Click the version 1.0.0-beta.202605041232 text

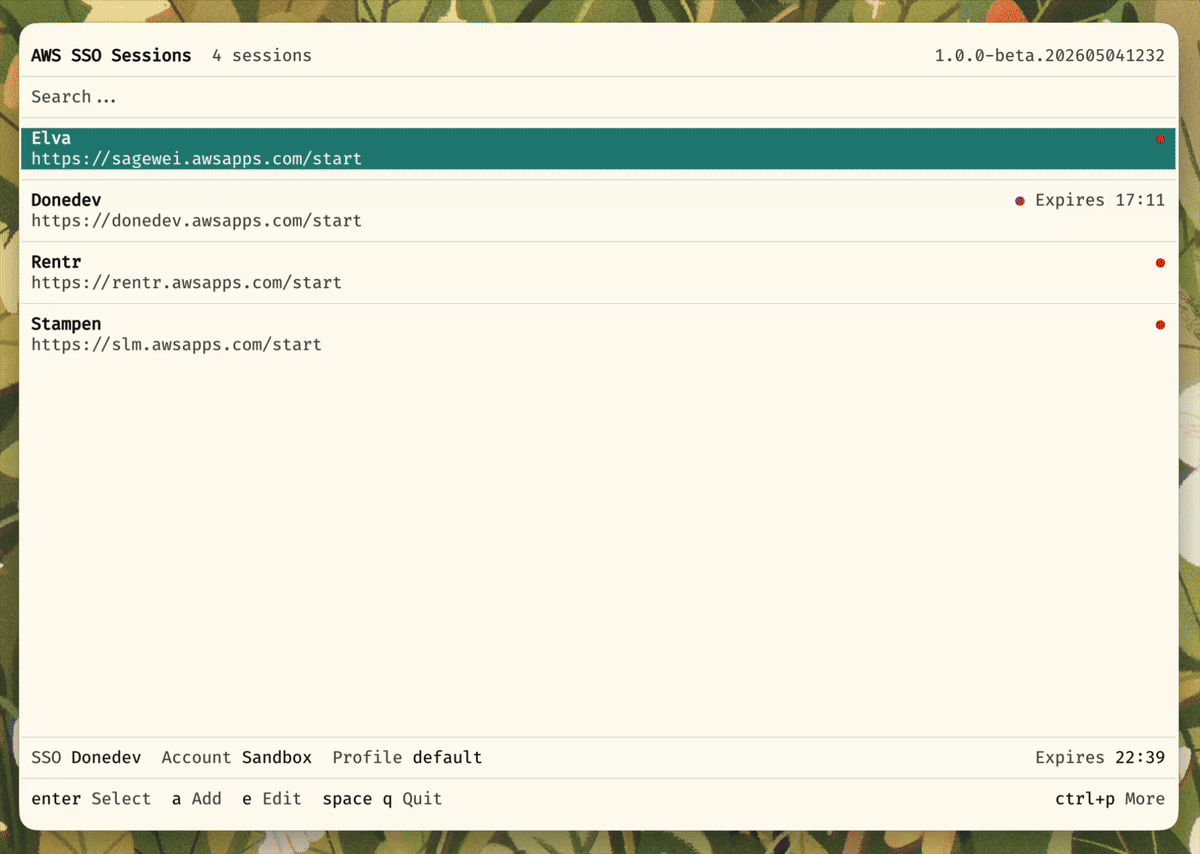point(1050,56)
